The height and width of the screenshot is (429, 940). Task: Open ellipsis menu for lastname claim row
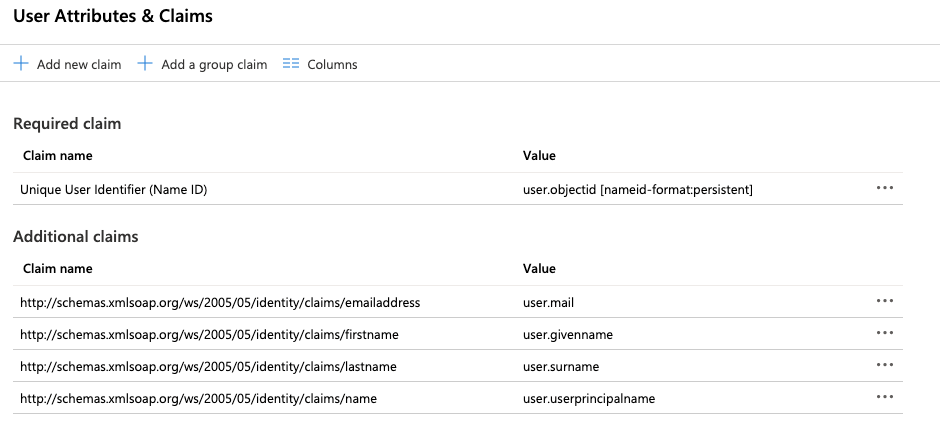(884, 365)
